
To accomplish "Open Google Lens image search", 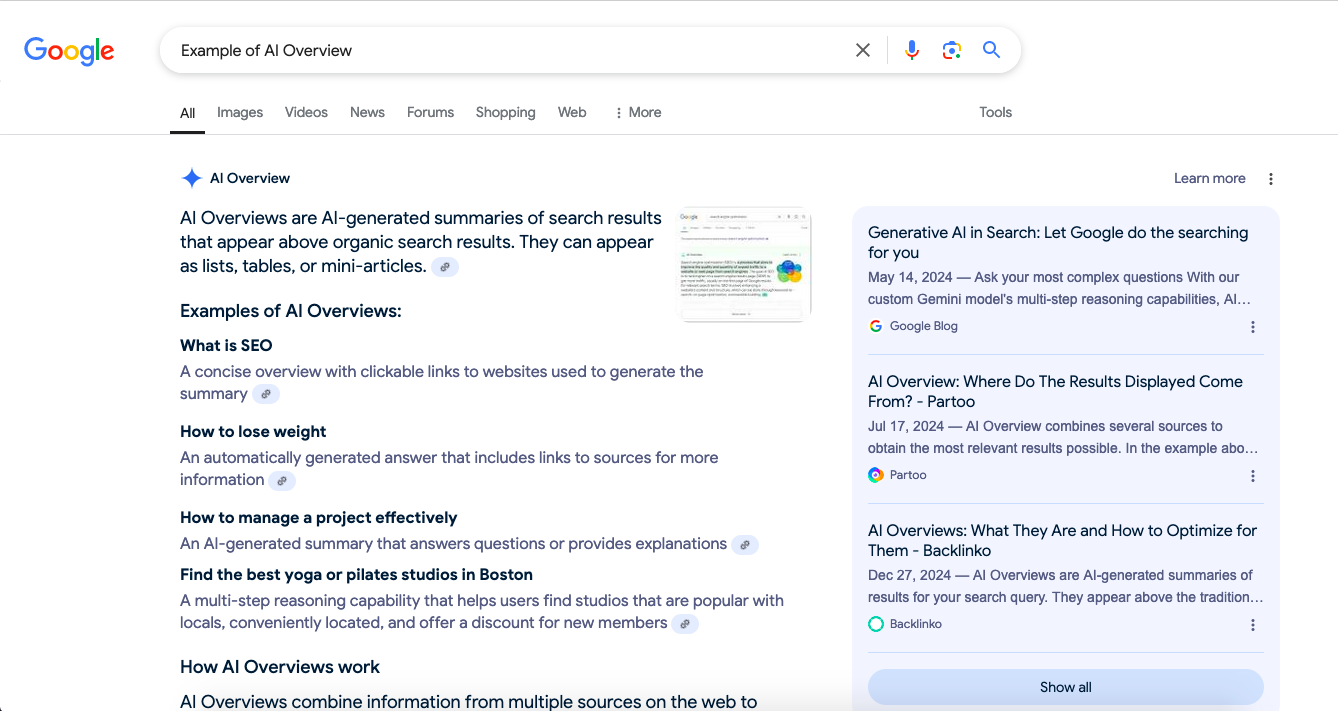I will (x=951, y=49).
